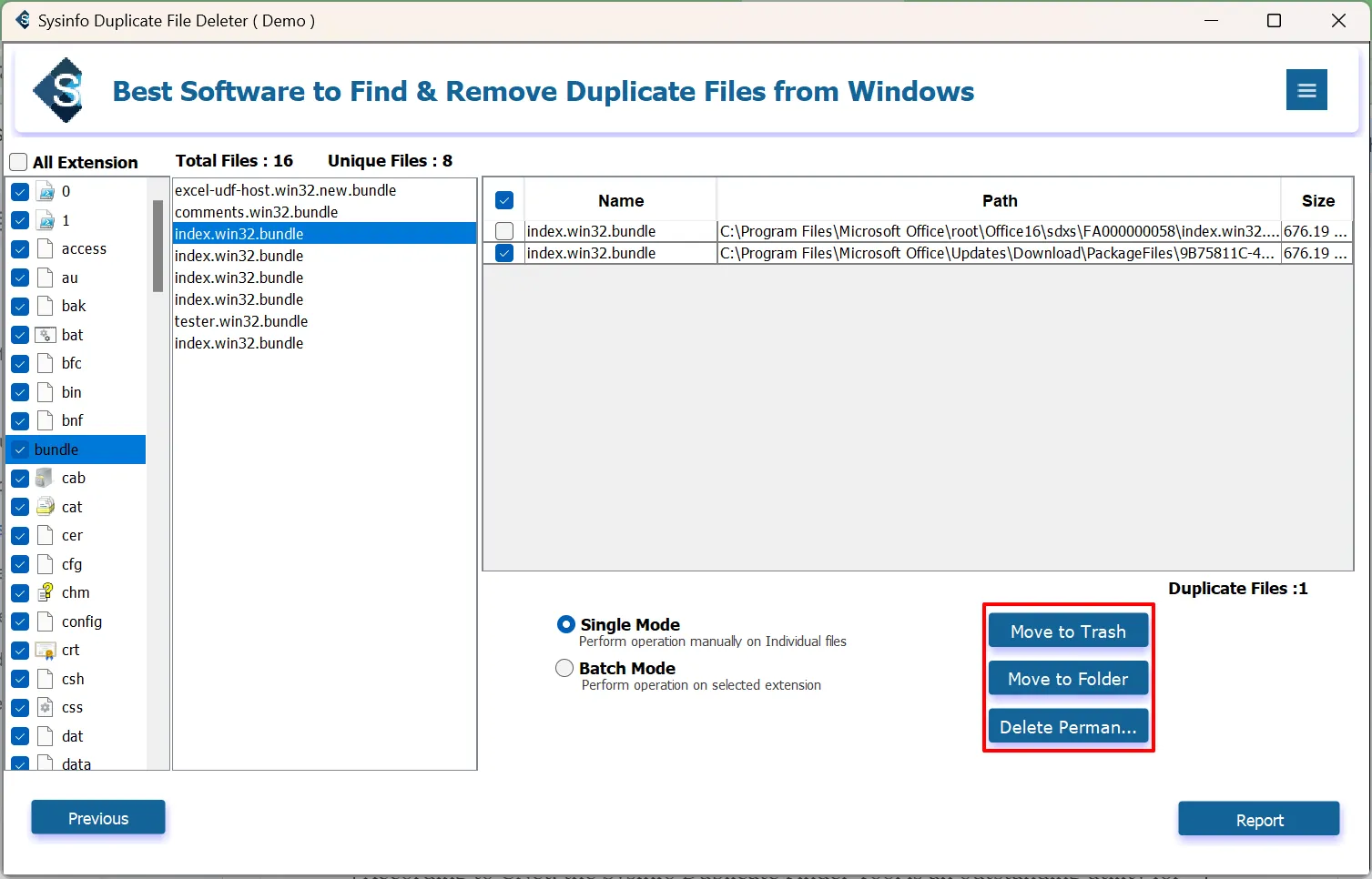Toggle the All Extension checkbox
Screen dimensions: 1372x879
[18, 162]
